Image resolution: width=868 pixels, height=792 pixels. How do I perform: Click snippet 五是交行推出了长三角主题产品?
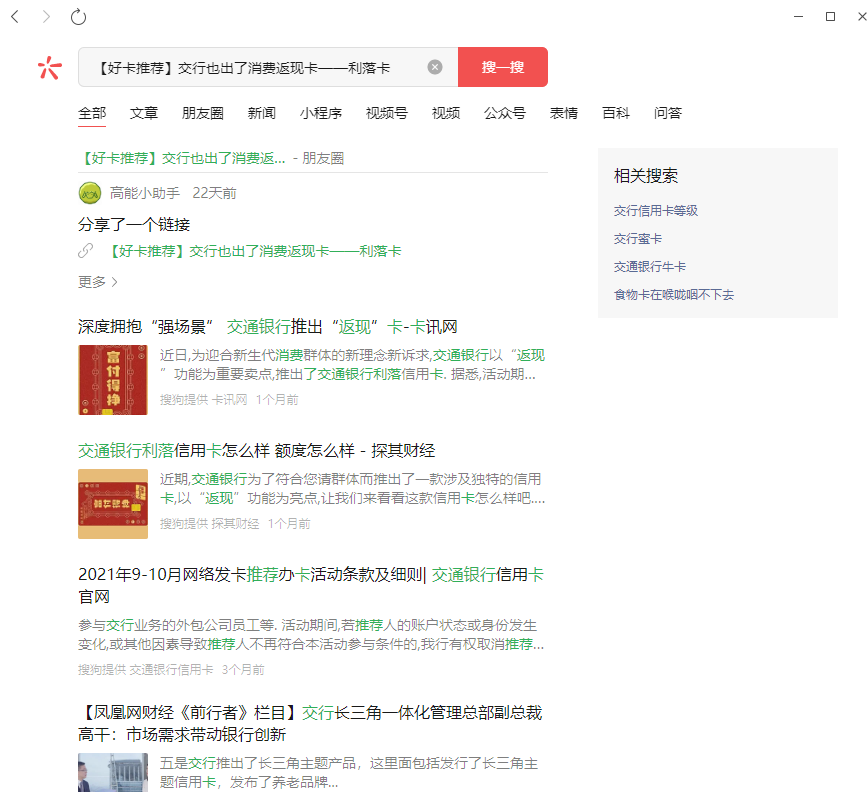point(349,773)
